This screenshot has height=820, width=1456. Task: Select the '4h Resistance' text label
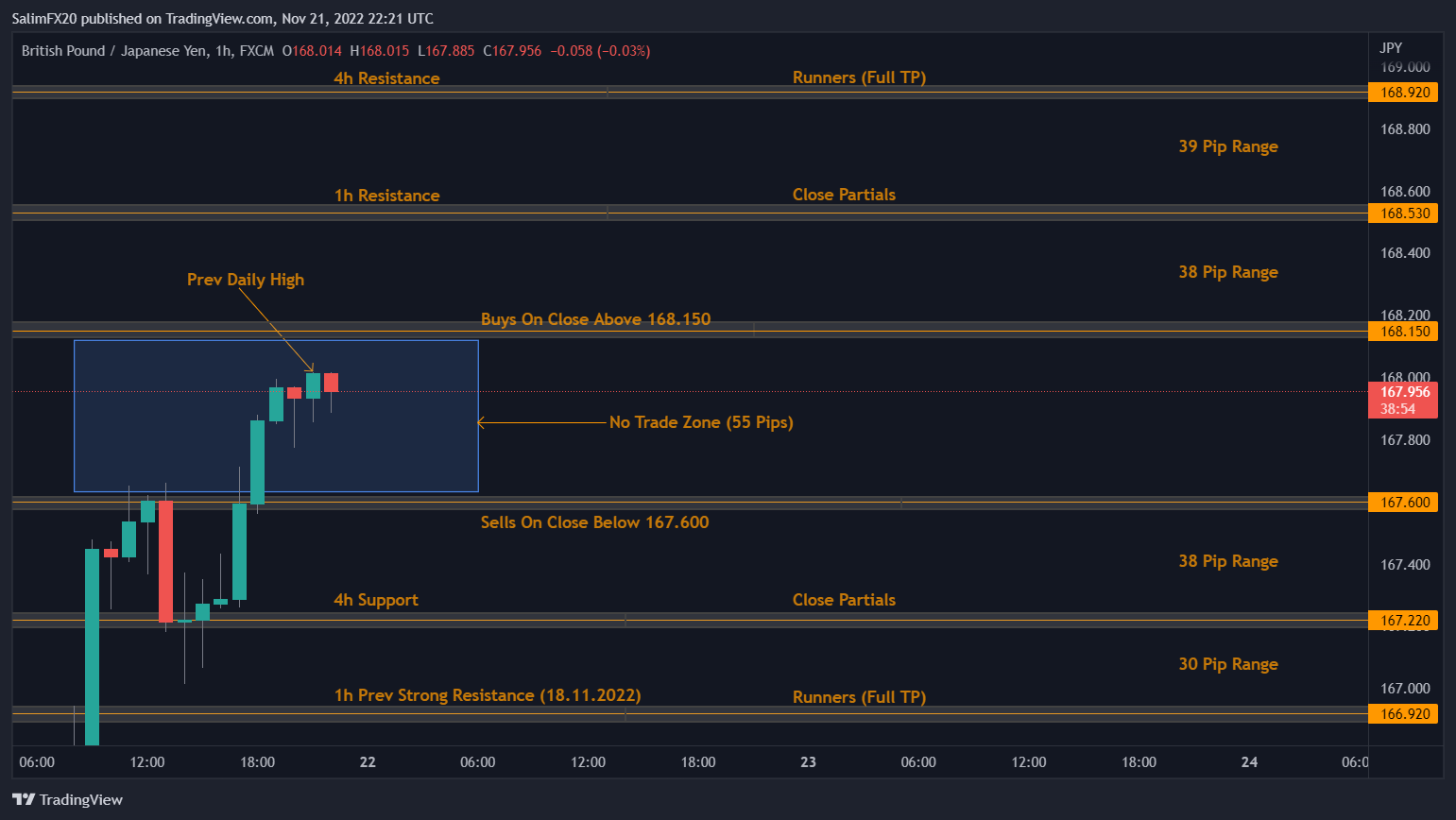pos(386,78)
